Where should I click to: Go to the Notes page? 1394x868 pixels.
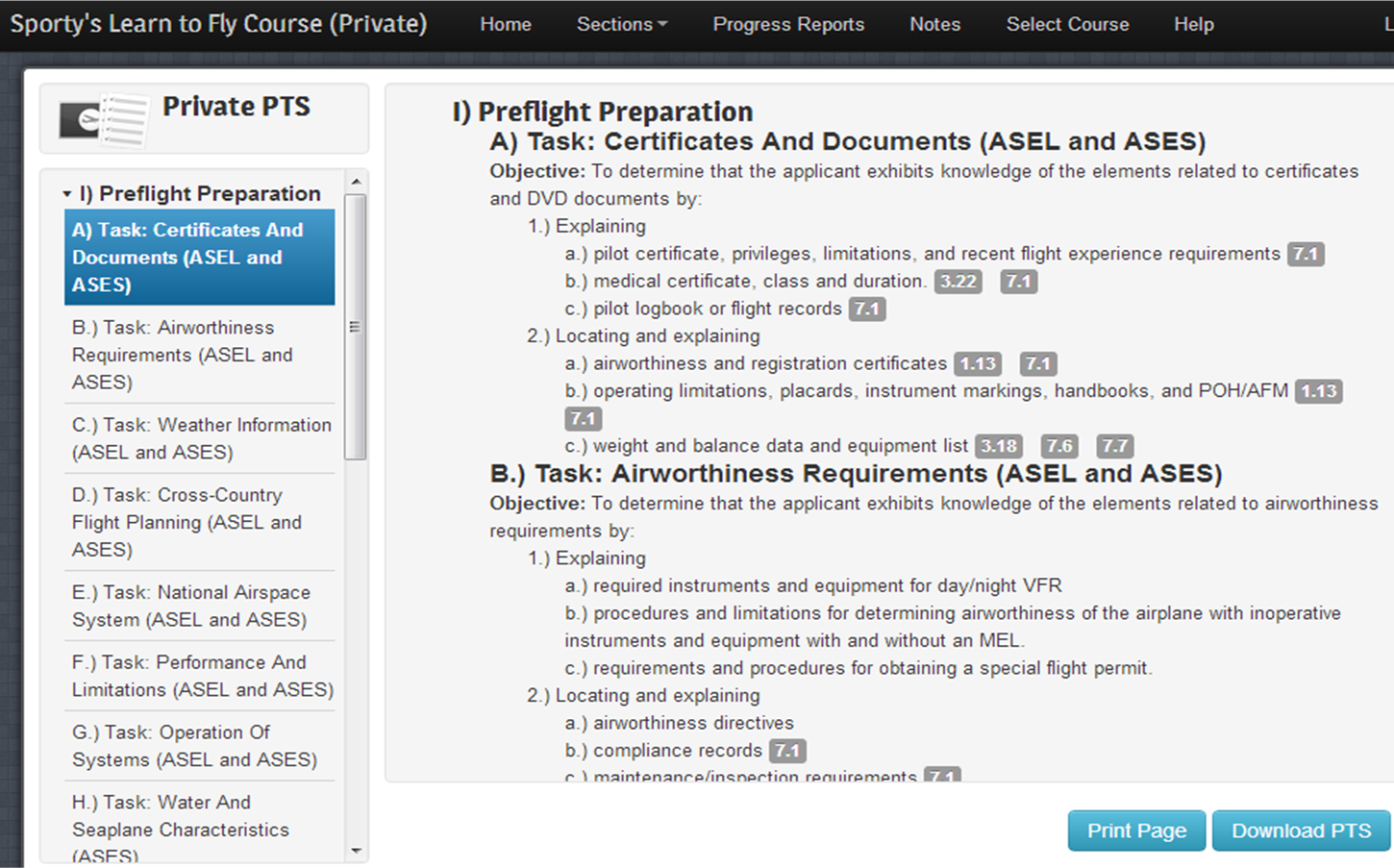933,24
